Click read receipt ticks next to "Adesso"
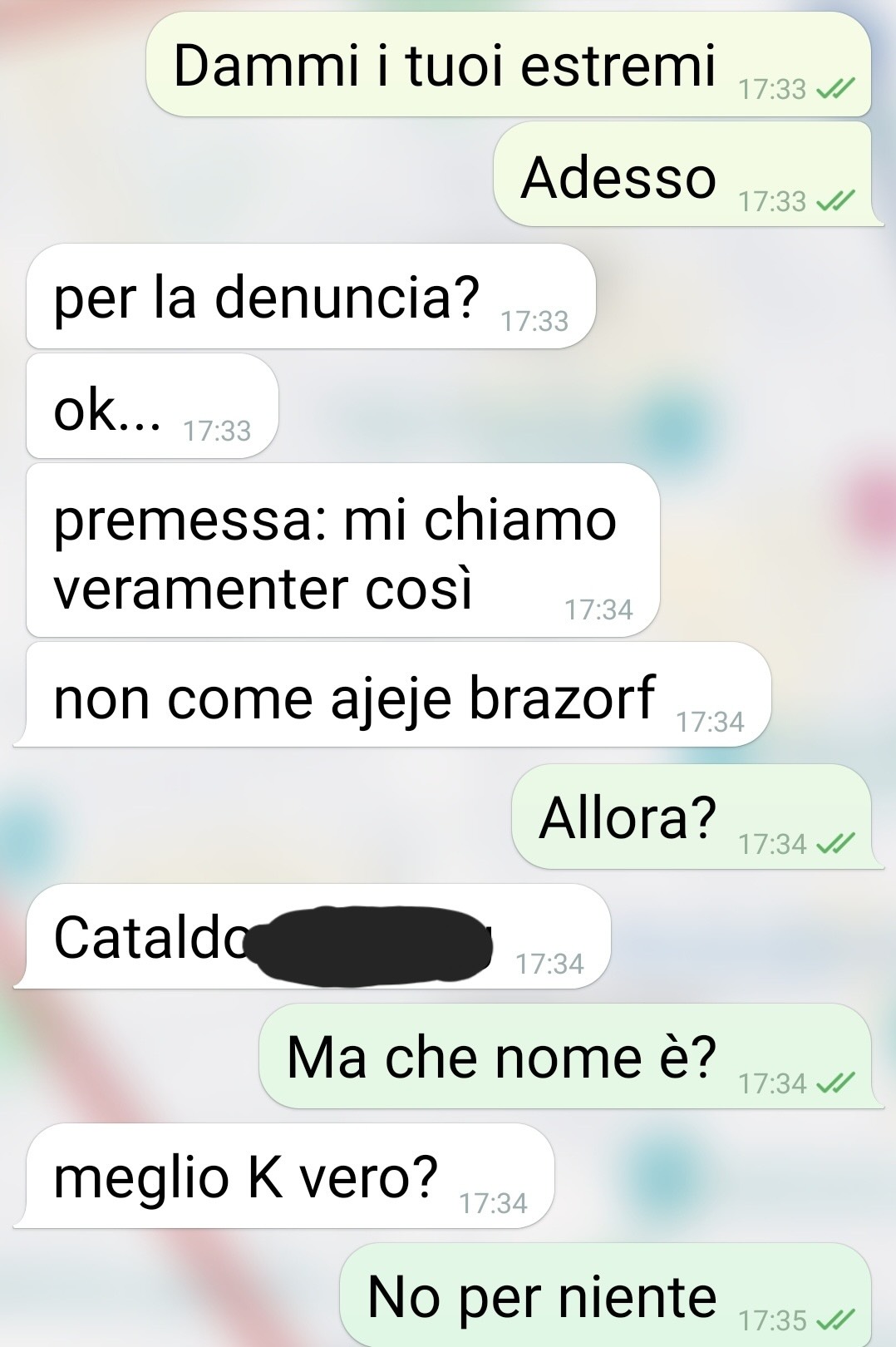896x1347 pixels. pos(835,201)
